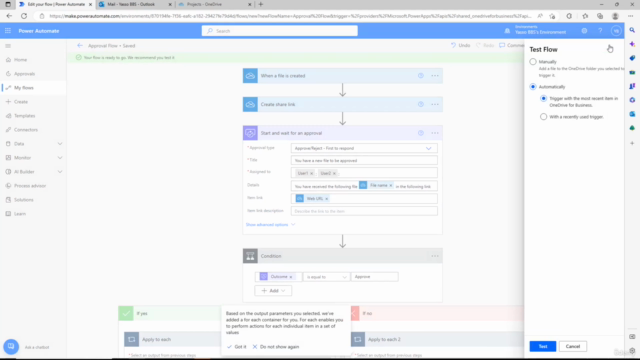Click Do not show again in the tooltip
The image size is (640, 360).
pos(276,347)
